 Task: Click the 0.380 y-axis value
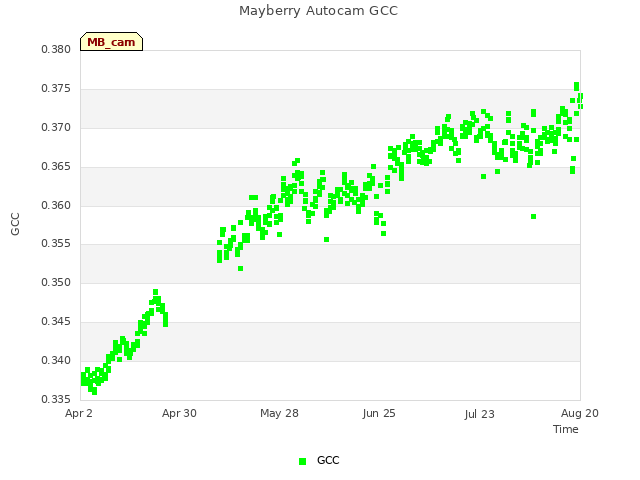click(56, 49)
